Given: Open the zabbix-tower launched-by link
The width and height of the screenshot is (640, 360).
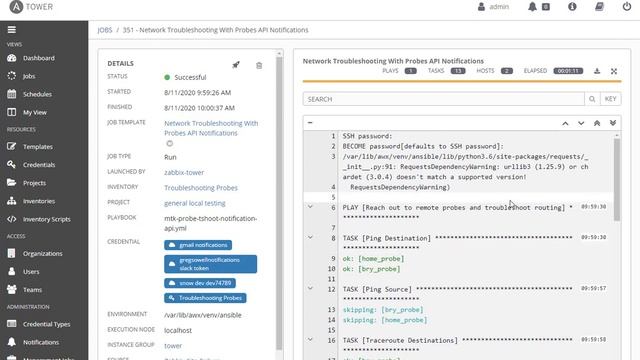Looking at the screenshot, I should tap(184, 172).
